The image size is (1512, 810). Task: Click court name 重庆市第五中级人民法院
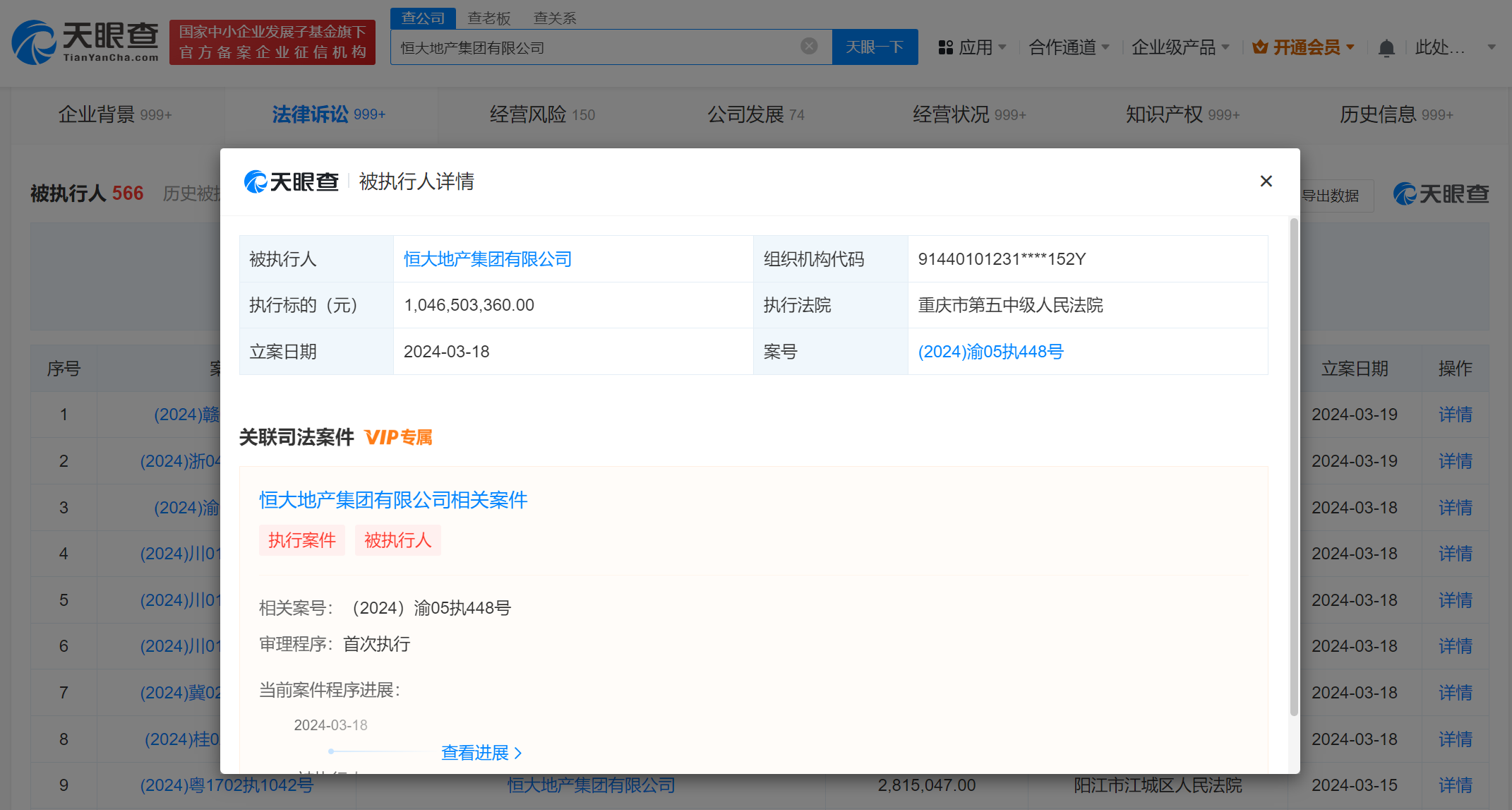pos(1010,305)
